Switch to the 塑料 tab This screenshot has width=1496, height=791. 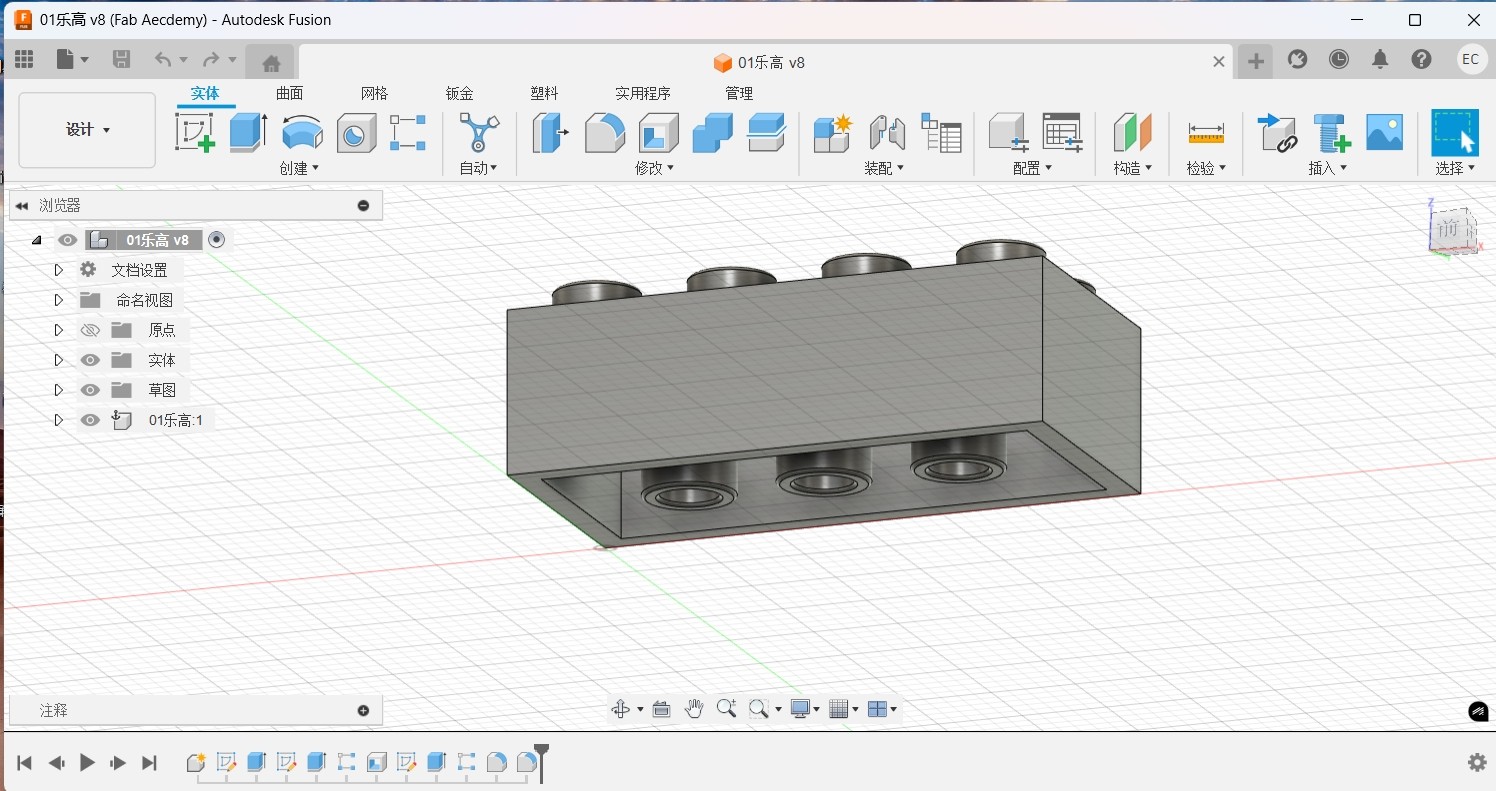(x=544, y=93)
